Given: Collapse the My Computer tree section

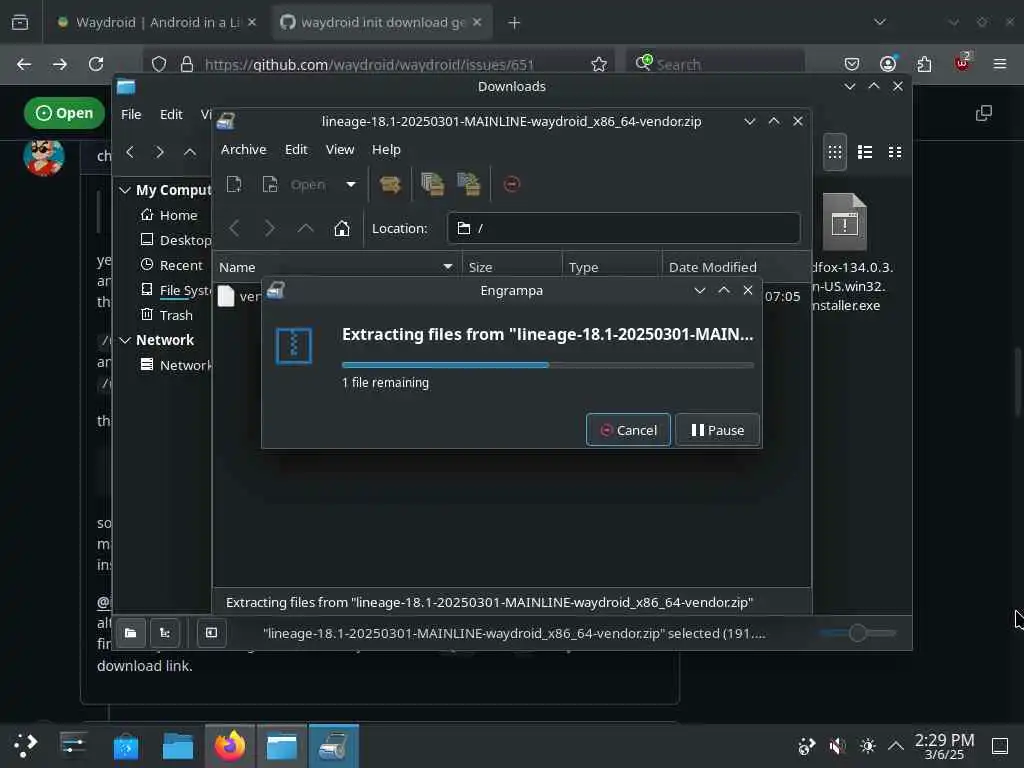Looking at the screenshot, I should [125, 190].
